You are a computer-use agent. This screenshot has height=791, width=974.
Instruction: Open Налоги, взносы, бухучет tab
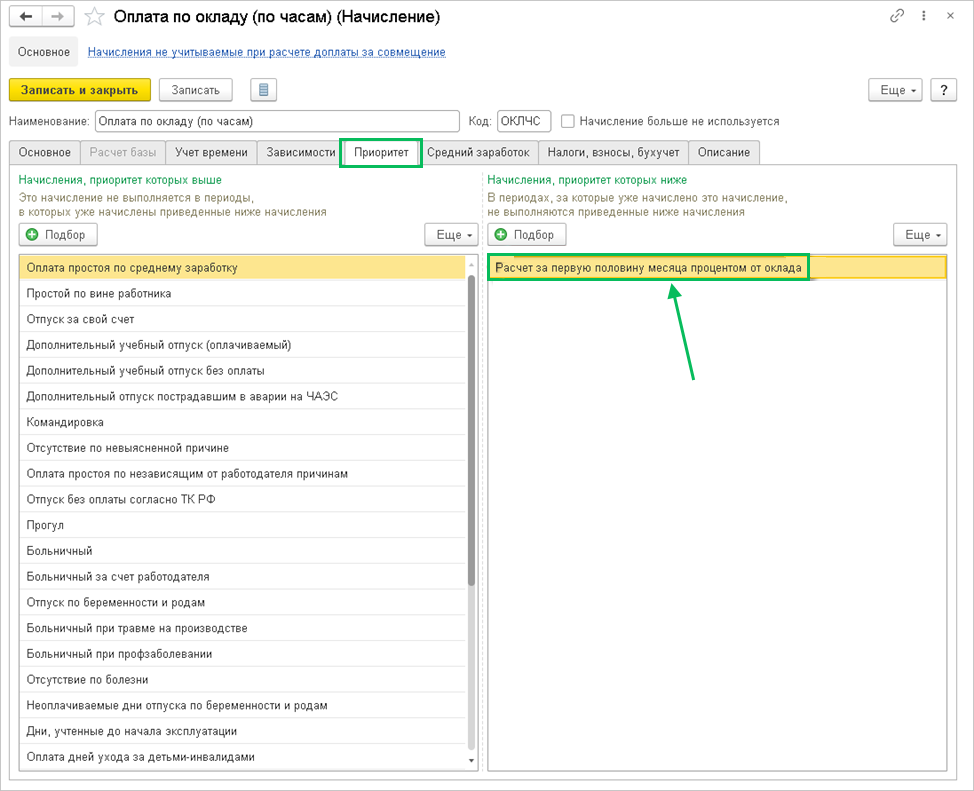613,152
